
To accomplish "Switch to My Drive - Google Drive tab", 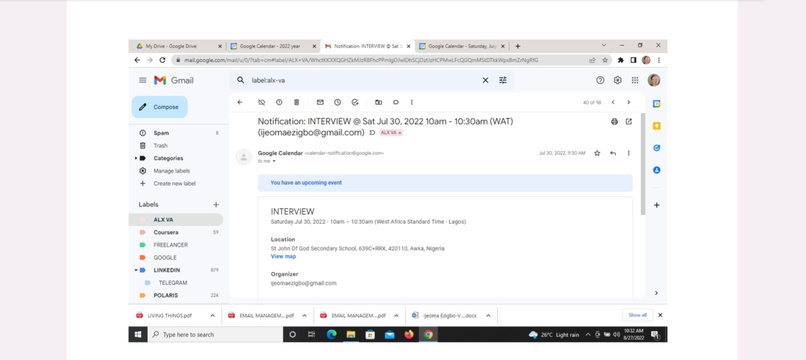I will click(x=179, y=46).
